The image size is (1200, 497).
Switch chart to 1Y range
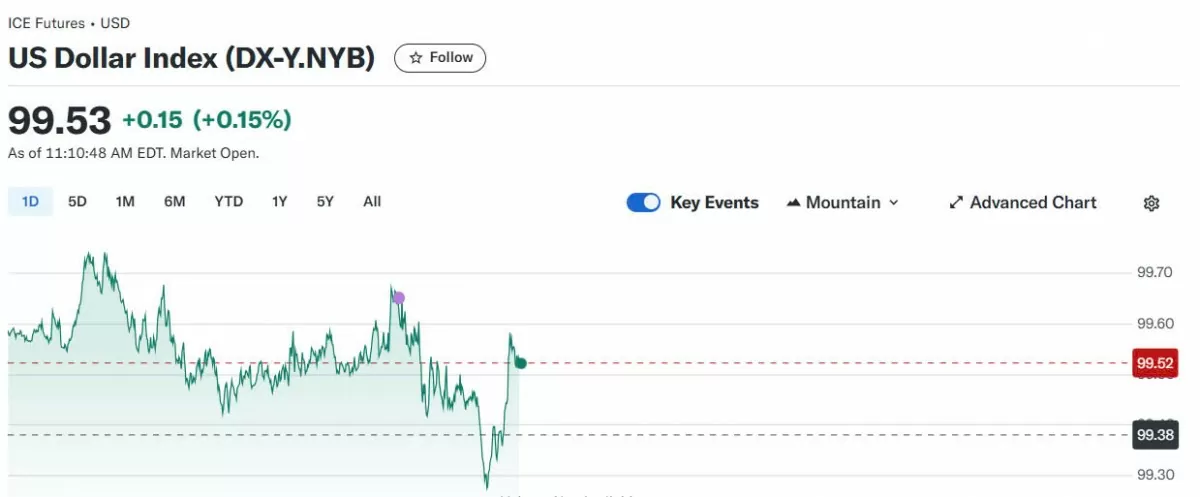(x=279, y=202)
